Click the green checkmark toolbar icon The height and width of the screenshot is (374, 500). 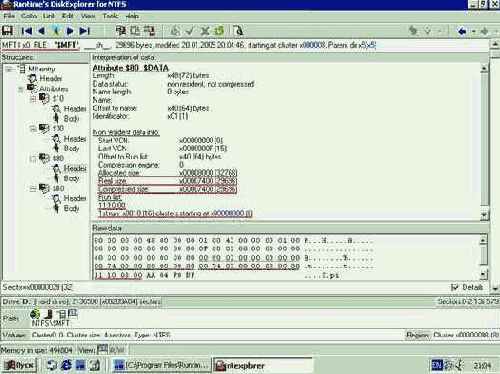click(x=190, y=31)
